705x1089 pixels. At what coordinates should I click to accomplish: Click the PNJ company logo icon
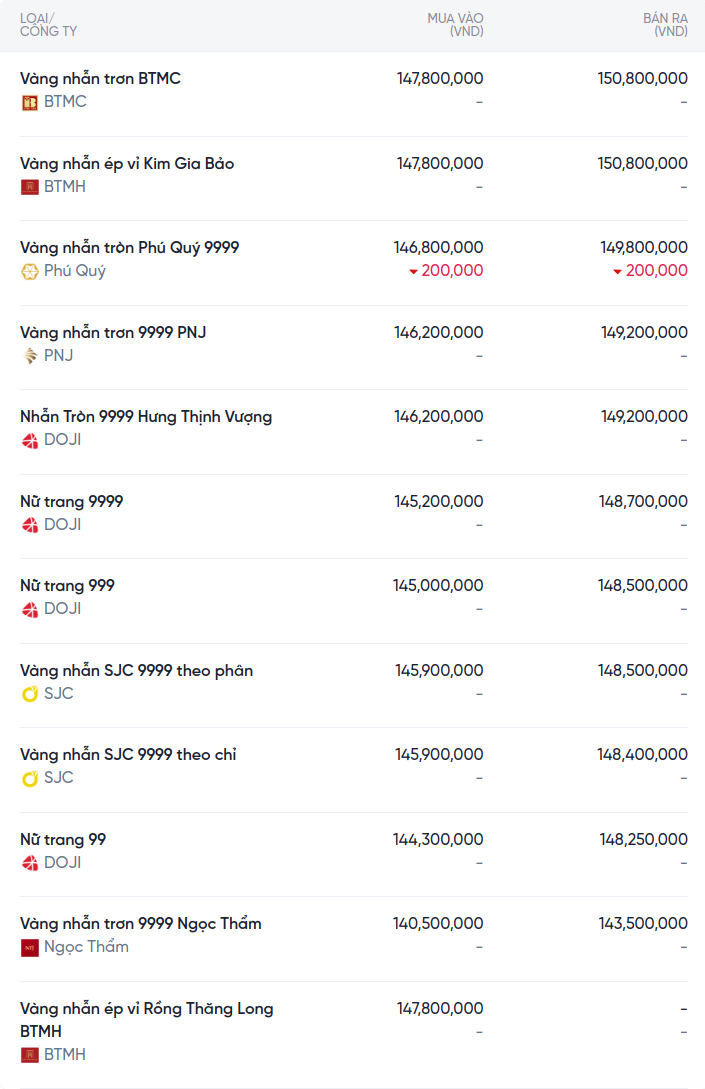(x=30, y=356)
